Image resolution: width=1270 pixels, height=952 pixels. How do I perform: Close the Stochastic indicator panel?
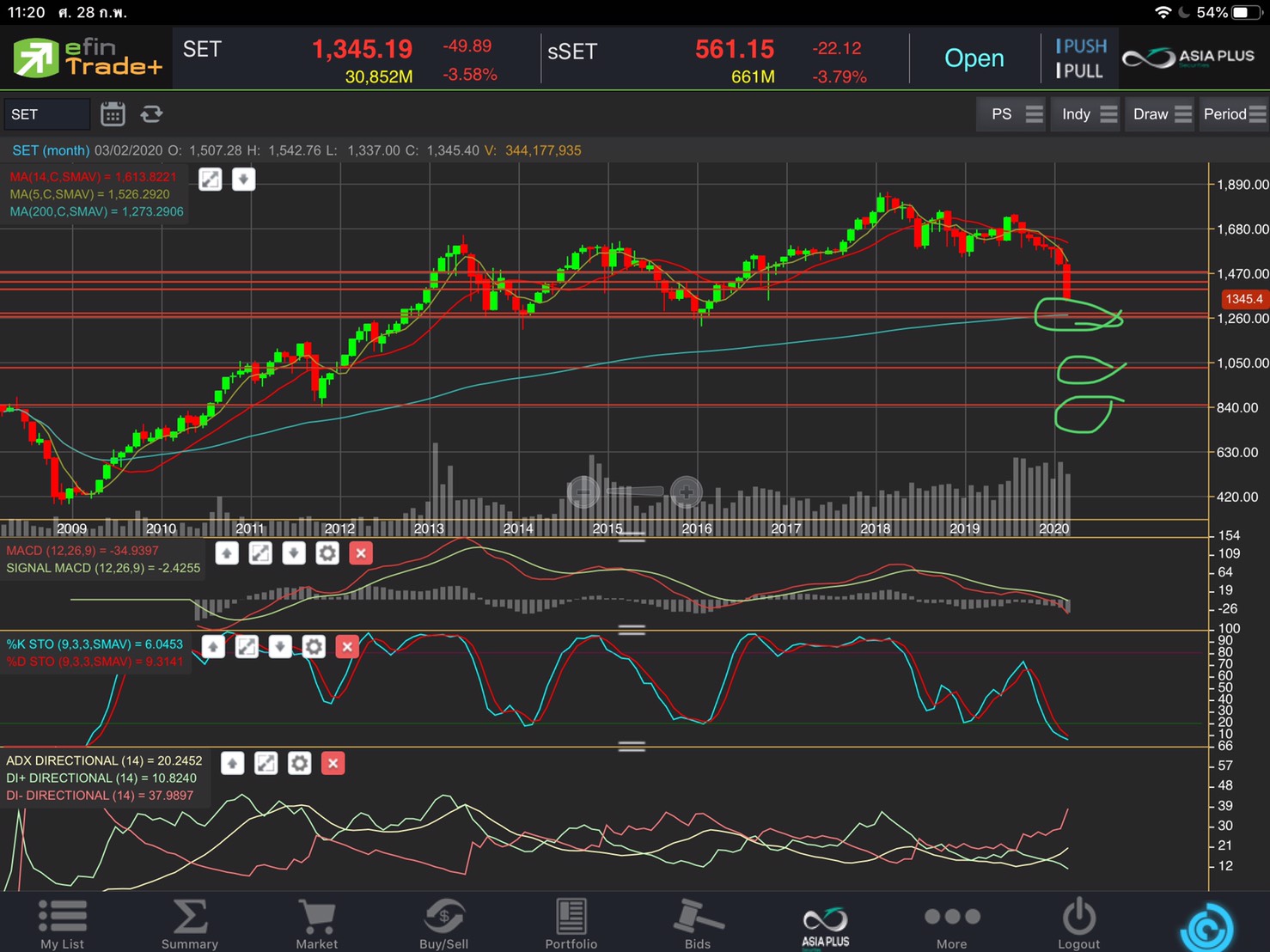347,646
